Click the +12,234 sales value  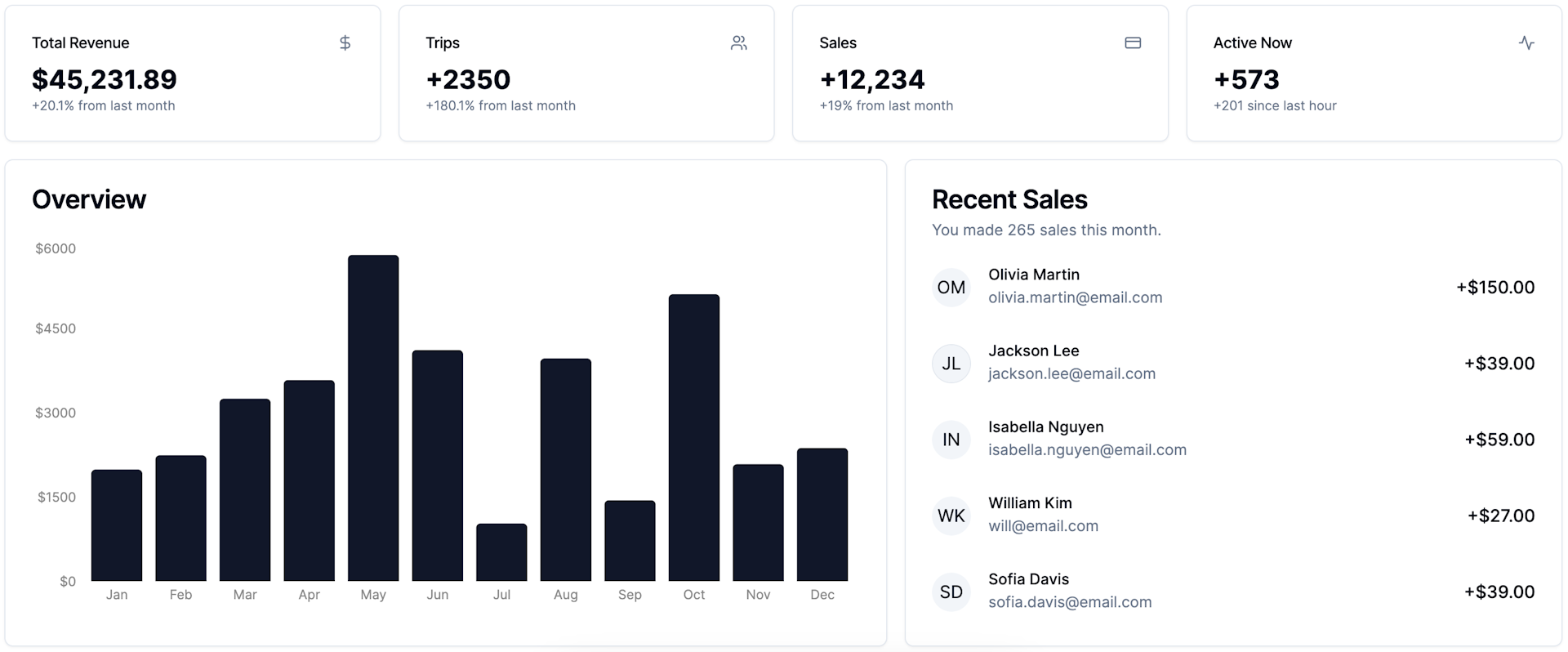[872, 79]
